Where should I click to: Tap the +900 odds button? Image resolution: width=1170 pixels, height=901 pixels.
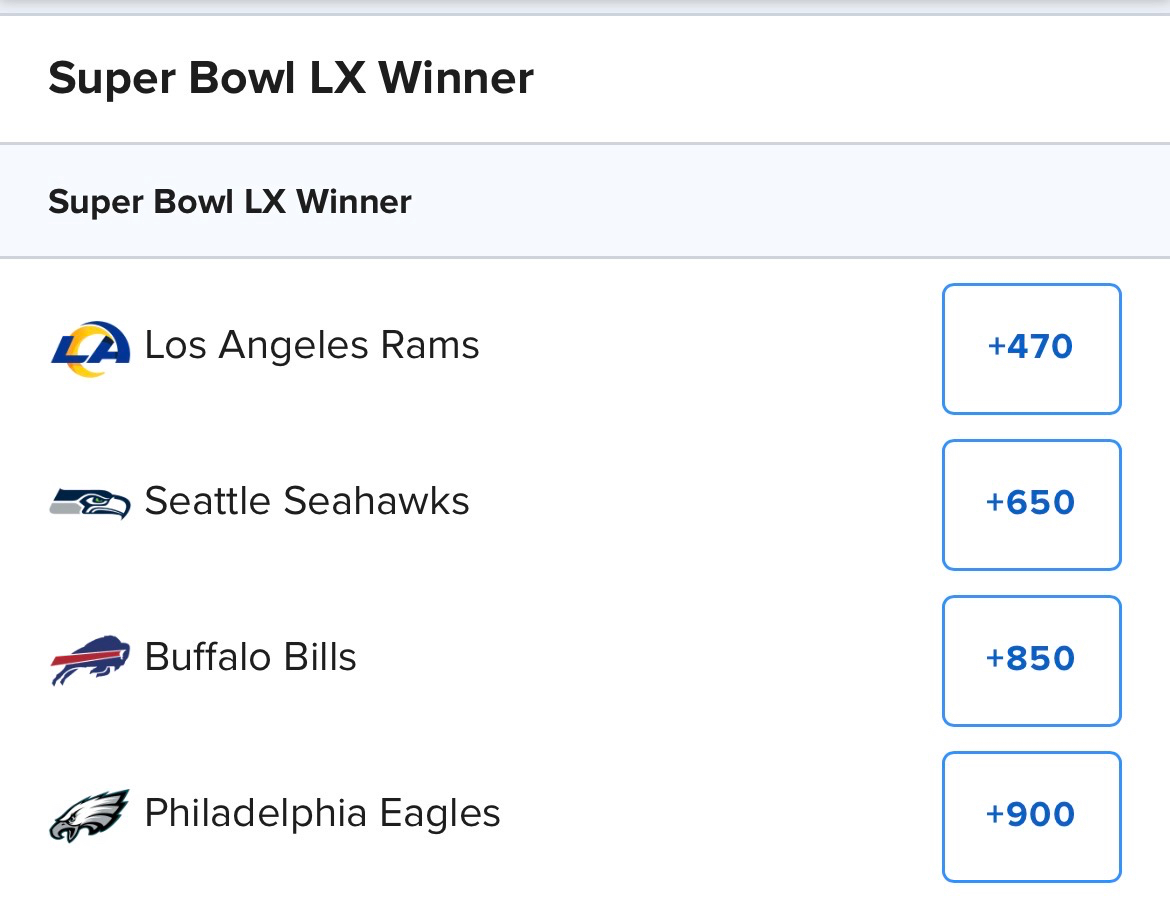point(1031,816)
